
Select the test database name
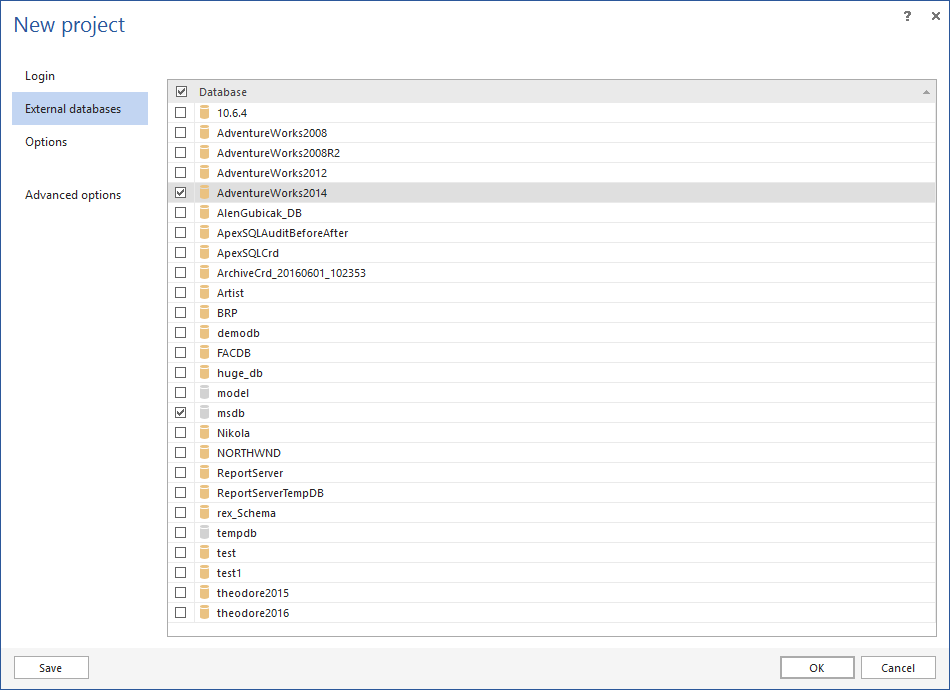(x=227, y=553)
